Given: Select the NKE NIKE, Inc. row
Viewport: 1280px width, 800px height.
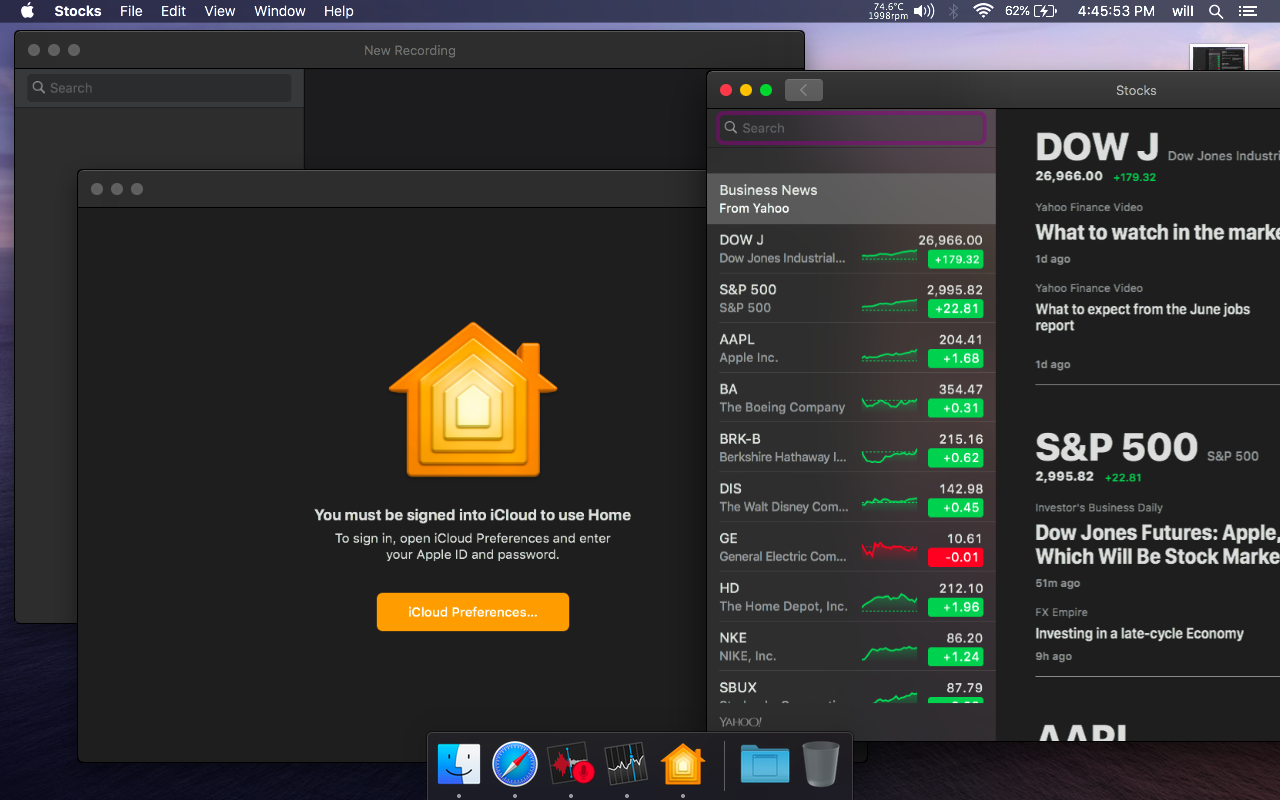Looking at the screenshot, I should click(852, 646).
